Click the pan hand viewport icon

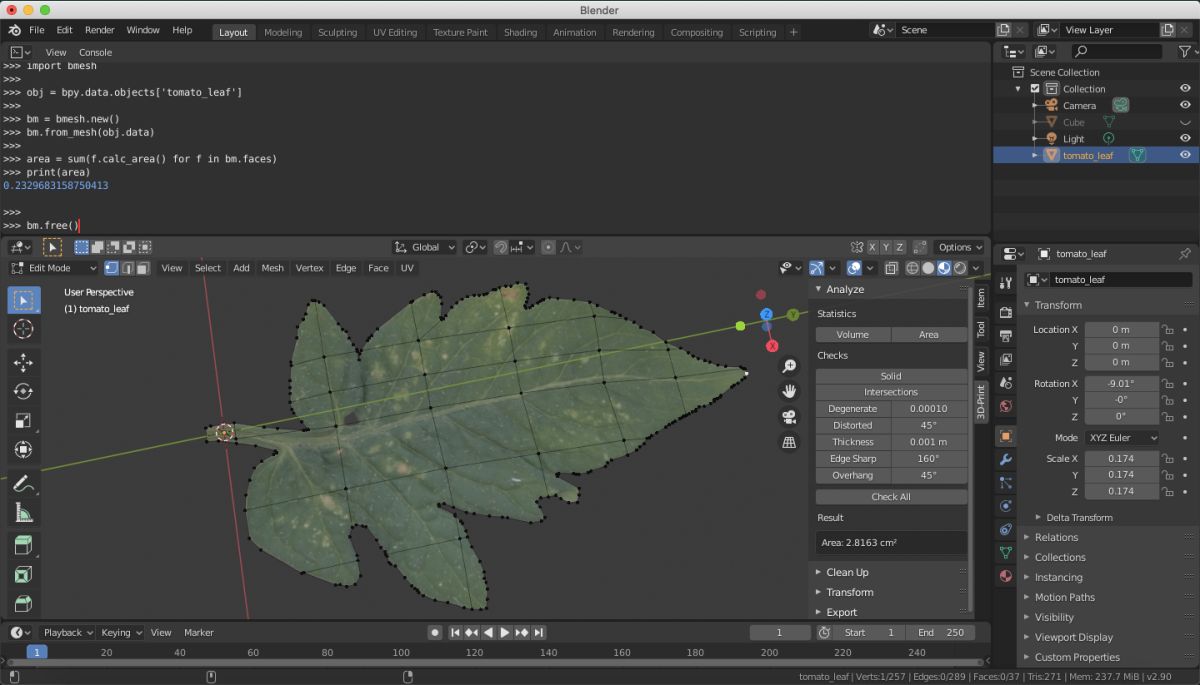(x=789, y=392)
